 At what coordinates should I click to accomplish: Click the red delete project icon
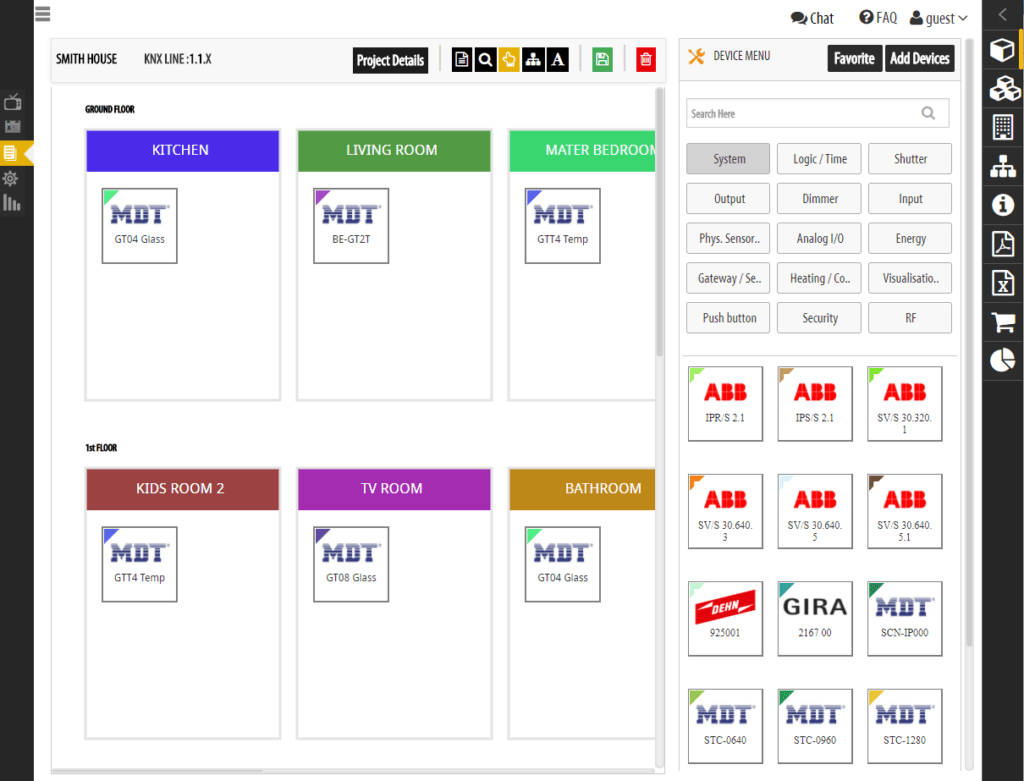[x=645, y=59]
